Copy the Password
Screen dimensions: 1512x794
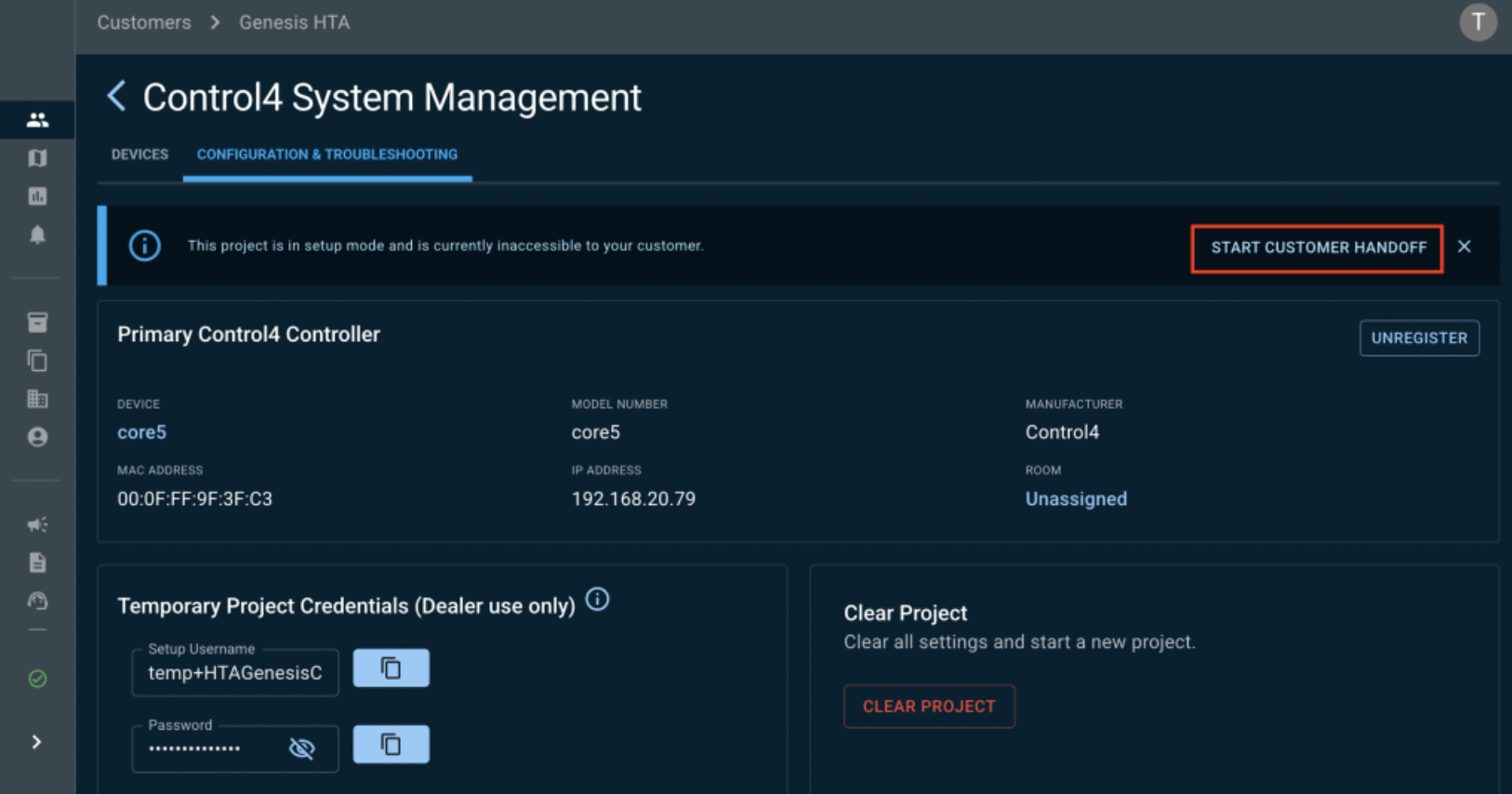click(x=391, y=745)
